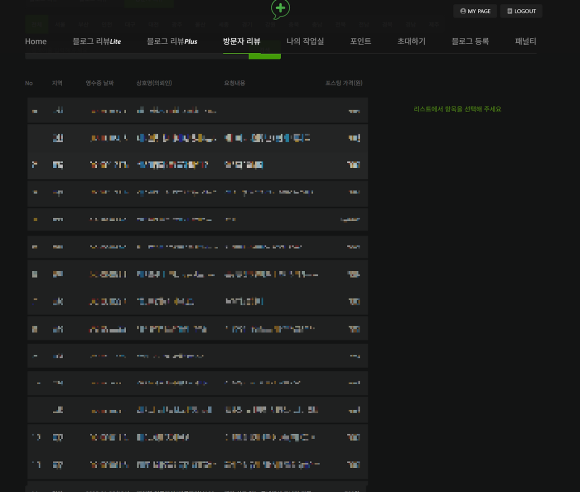Open the 초대하기 tab
Image resolution: width=580 pixels, height=492 pixels.
point(411,41)
